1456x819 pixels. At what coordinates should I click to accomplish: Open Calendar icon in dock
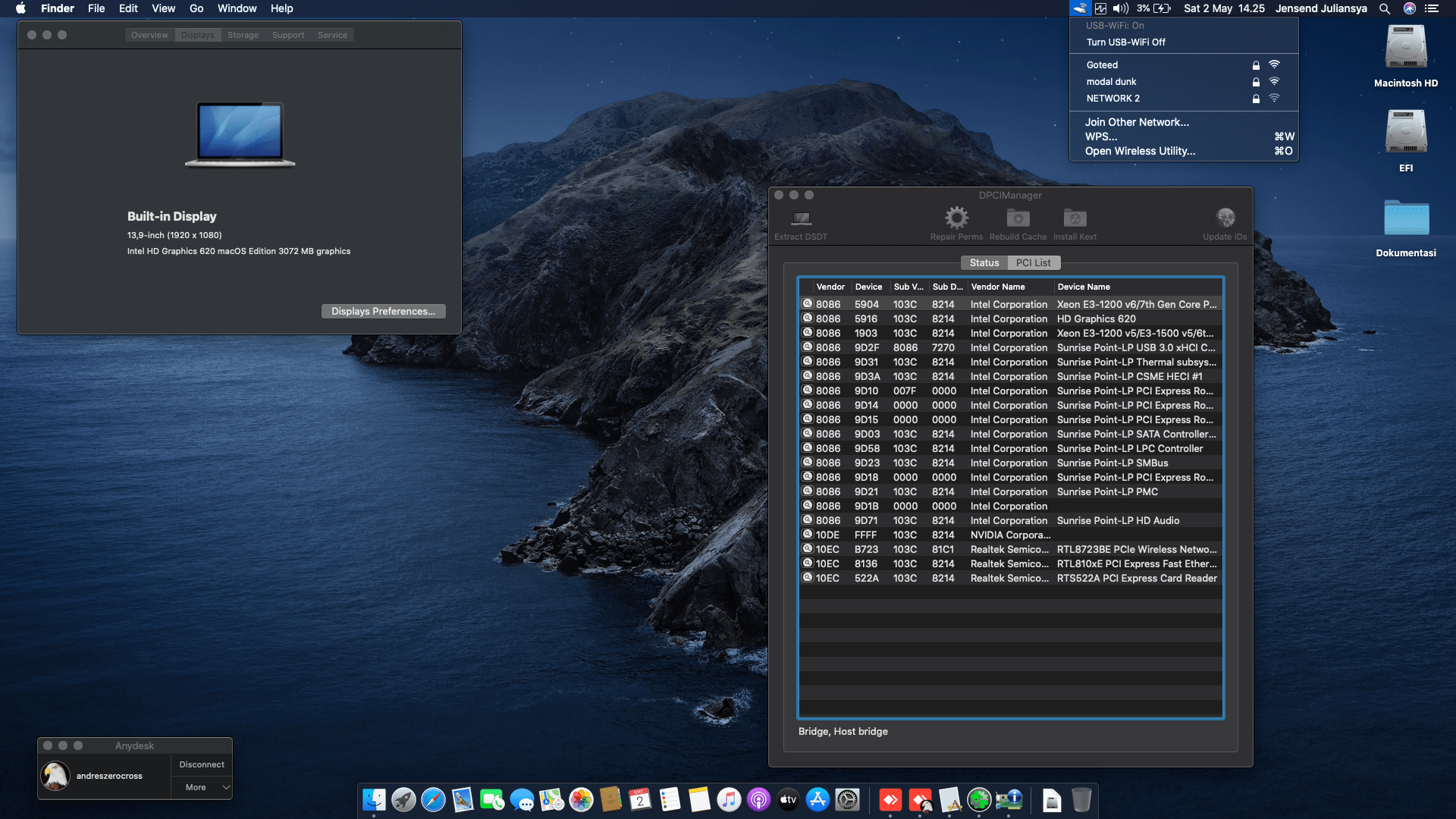coord(640,799)
